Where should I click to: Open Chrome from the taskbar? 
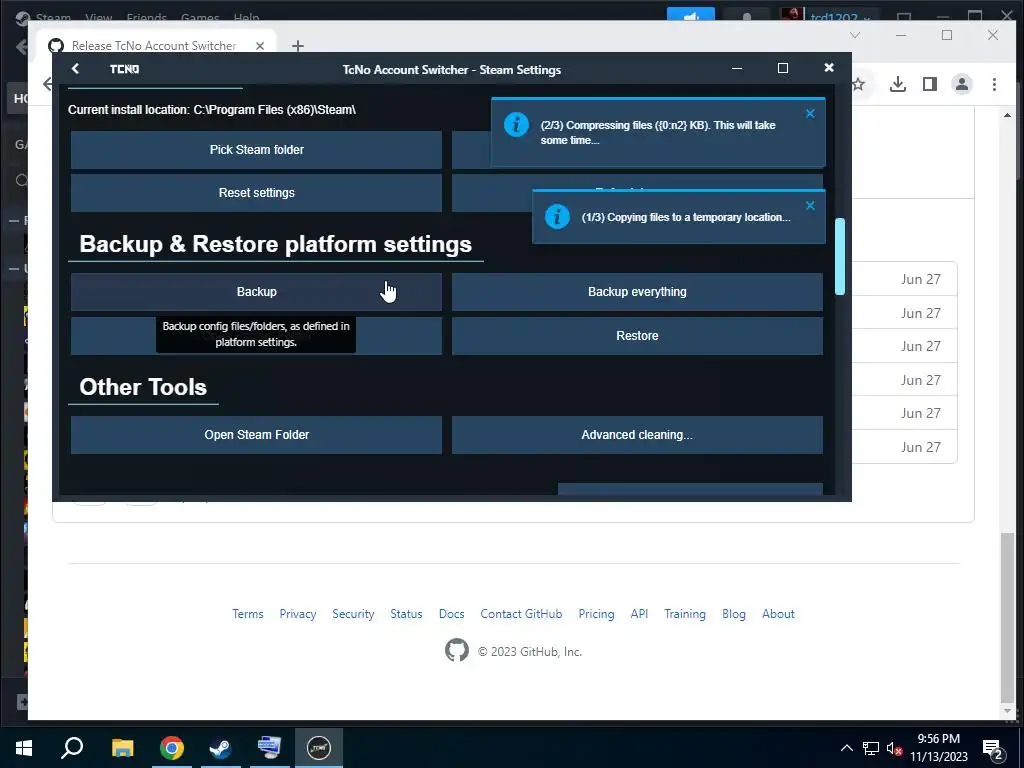click(172, 748)
